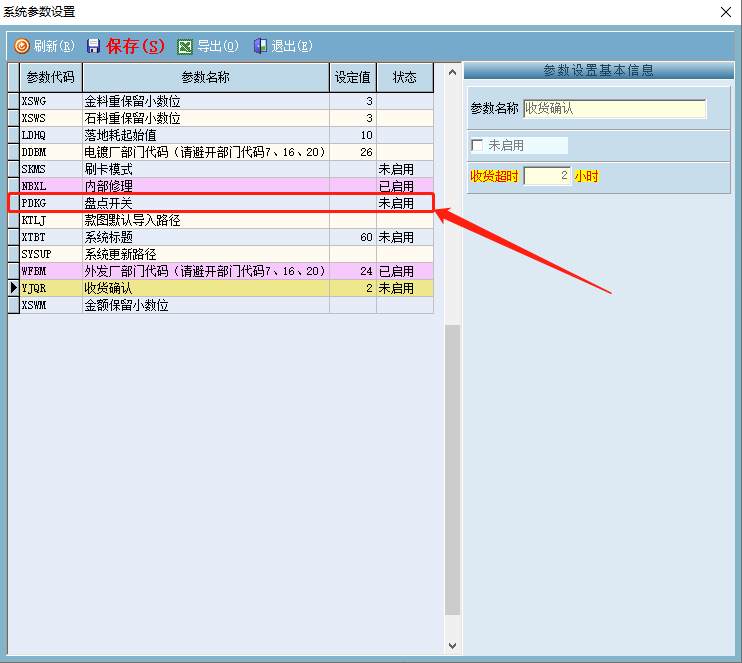
Task: Select the SKMS code cell
Action: click(x=51, y=169)
